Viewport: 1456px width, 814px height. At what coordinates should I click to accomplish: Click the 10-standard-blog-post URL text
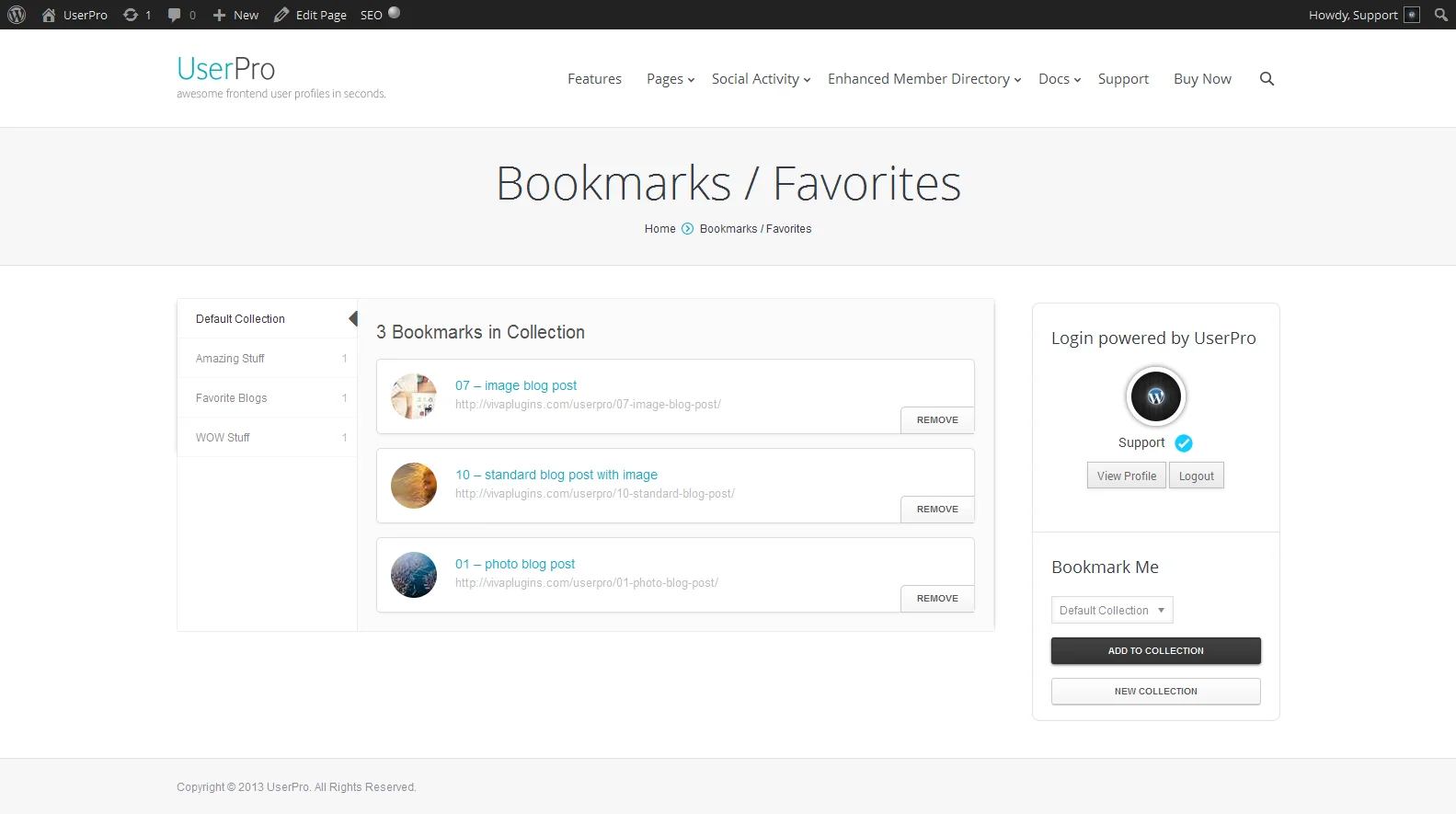point(595,494)
